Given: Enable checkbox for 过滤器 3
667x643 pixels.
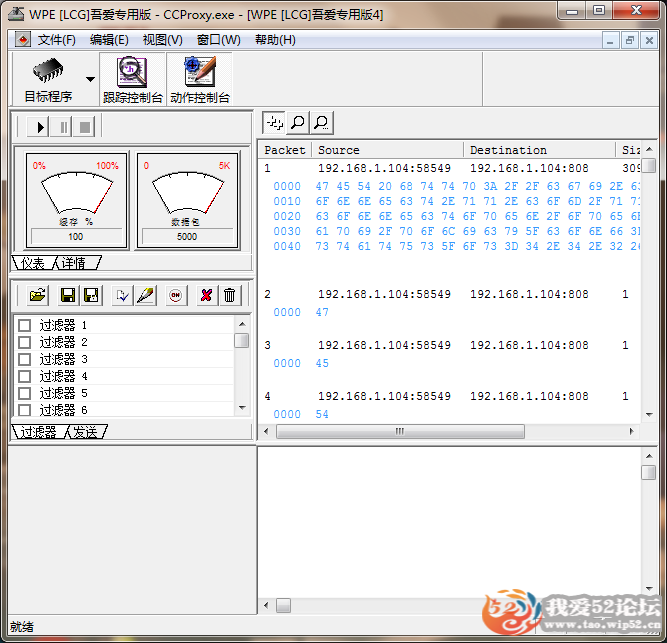Looking at the screenshot, I should (25, 359).
